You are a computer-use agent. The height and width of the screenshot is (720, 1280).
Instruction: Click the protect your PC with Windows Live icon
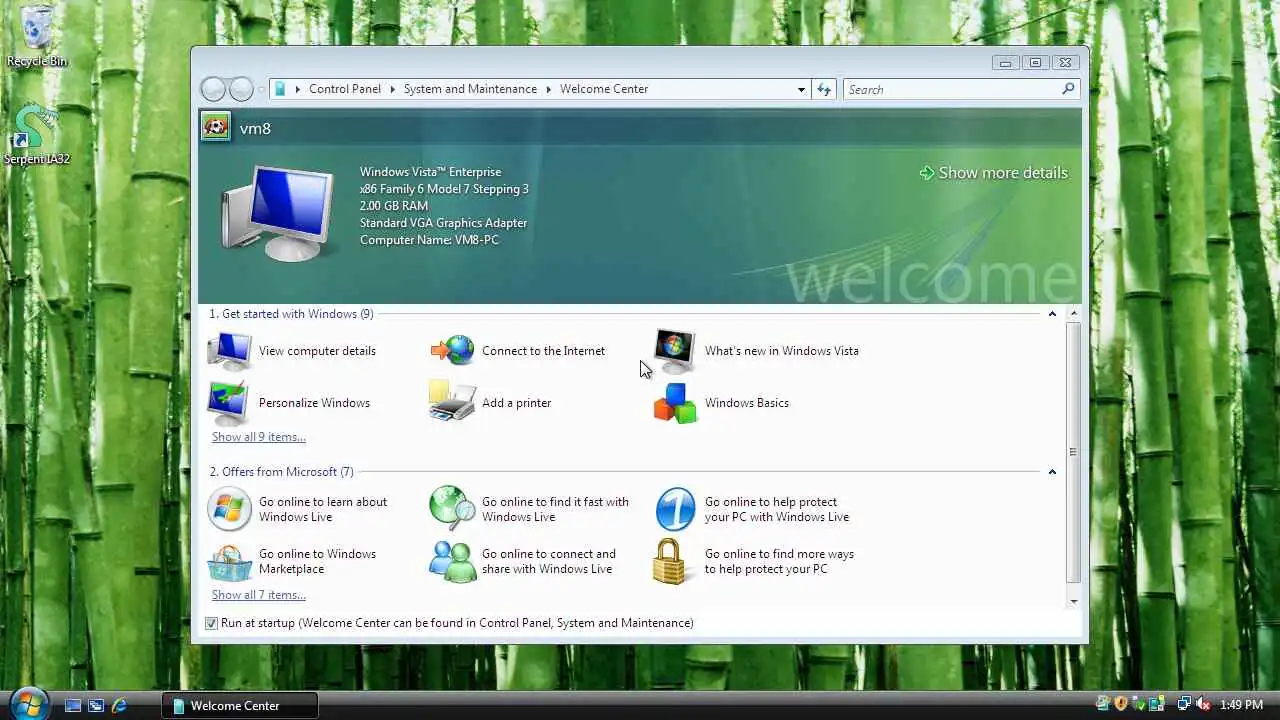[675, 509]
